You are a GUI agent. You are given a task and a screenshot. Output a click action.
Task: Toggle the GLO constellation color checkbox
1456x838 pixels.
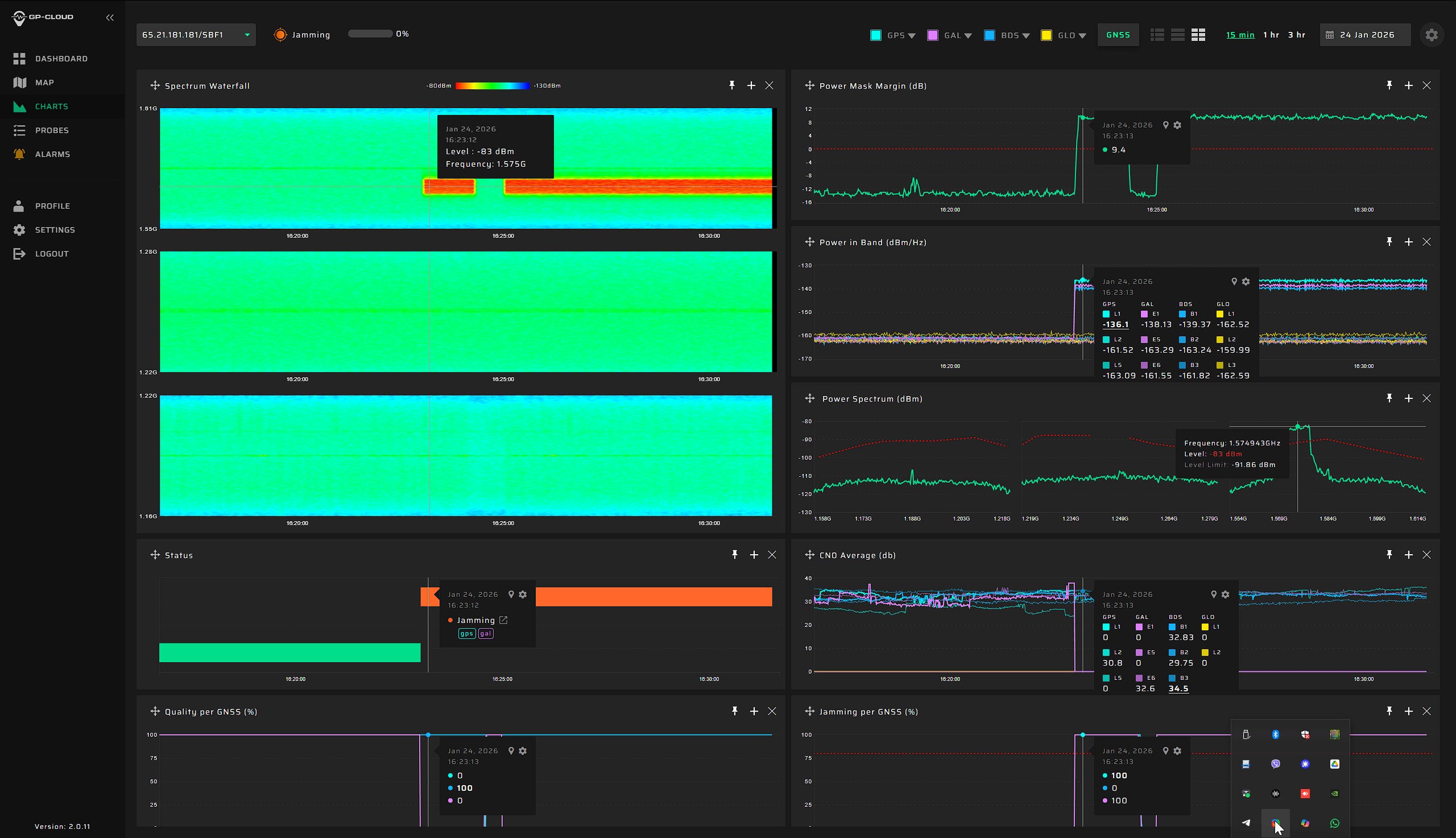tap(1047, 35)
